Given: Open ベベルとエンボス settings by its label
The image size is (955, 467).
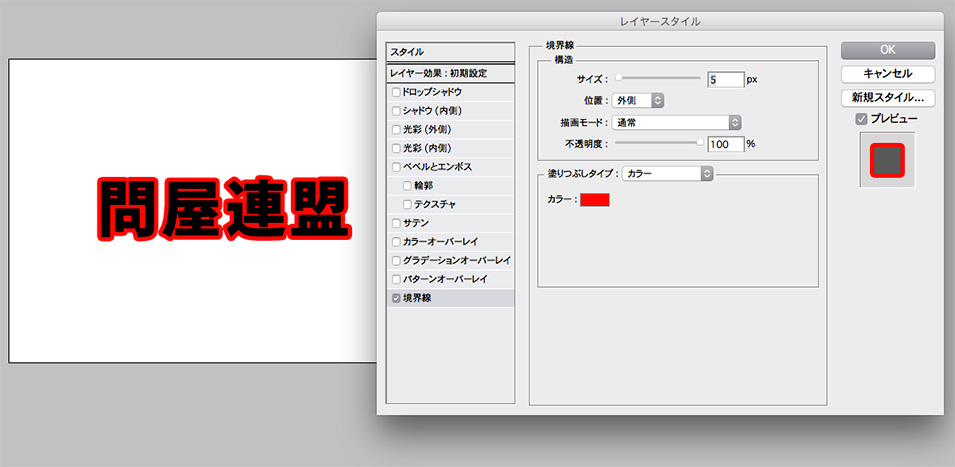Looking at the screenshot, I should (437, 167).
